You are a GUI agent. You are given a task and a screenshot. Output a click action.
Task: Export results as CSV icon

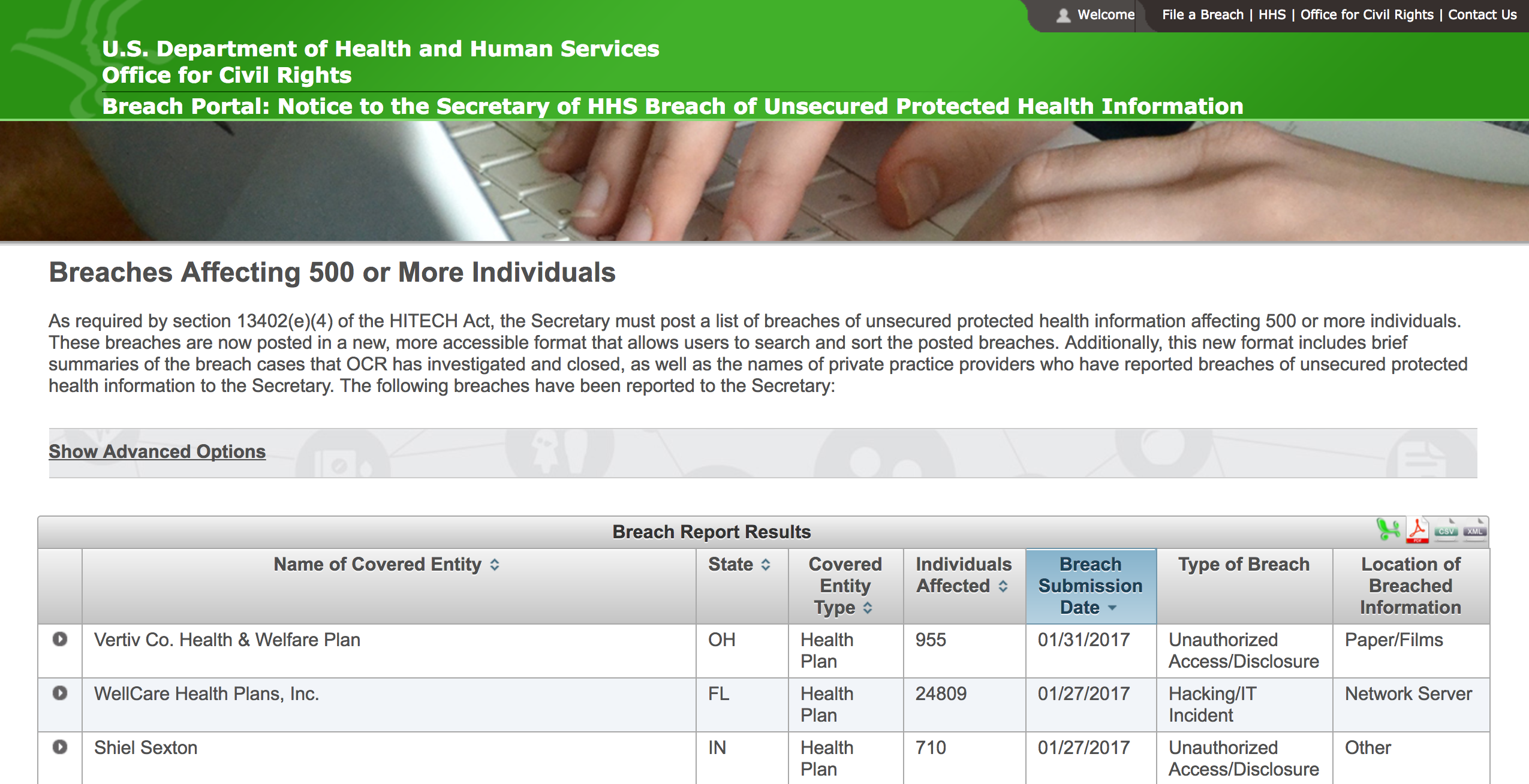click(1446, 530)
